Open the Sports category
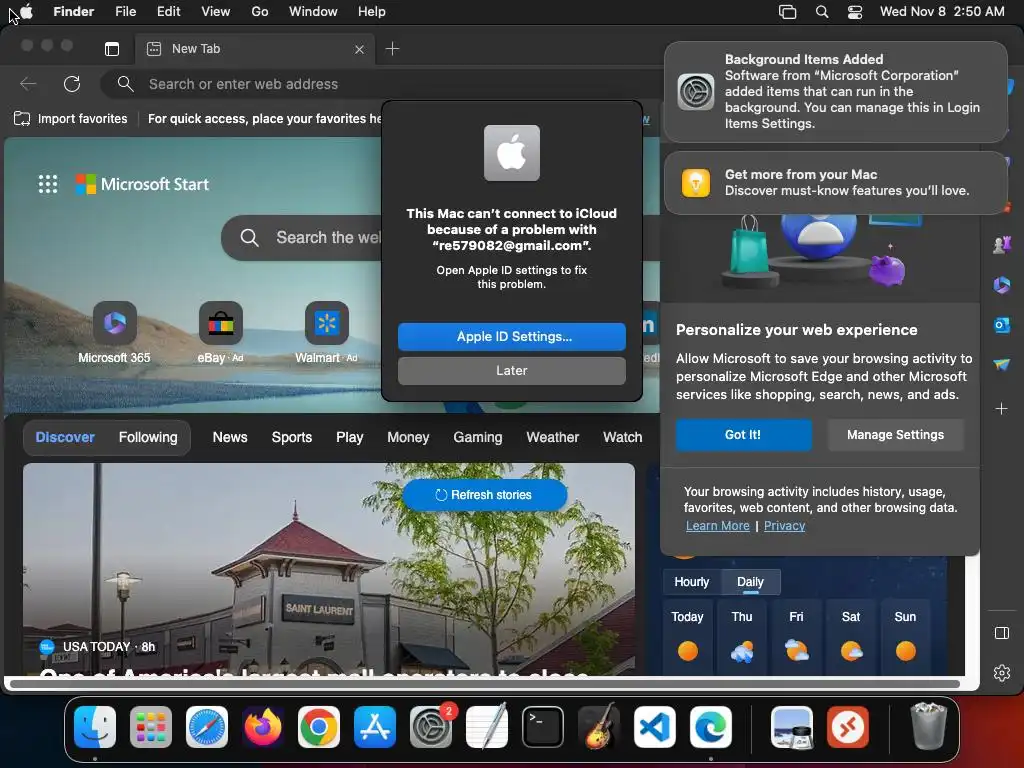1024x768 pixels. tap(292, 437)
